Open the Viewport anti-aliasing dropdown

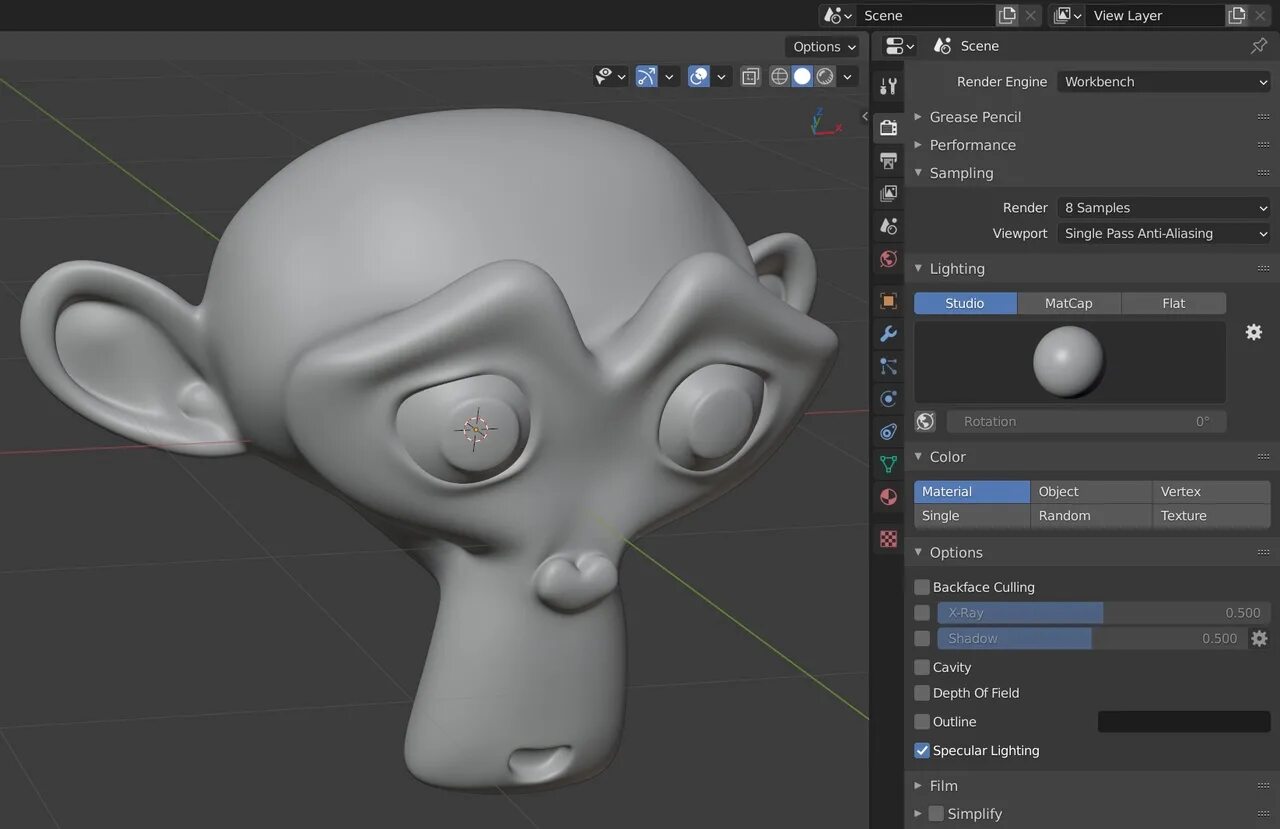(x=1164, y=233)
